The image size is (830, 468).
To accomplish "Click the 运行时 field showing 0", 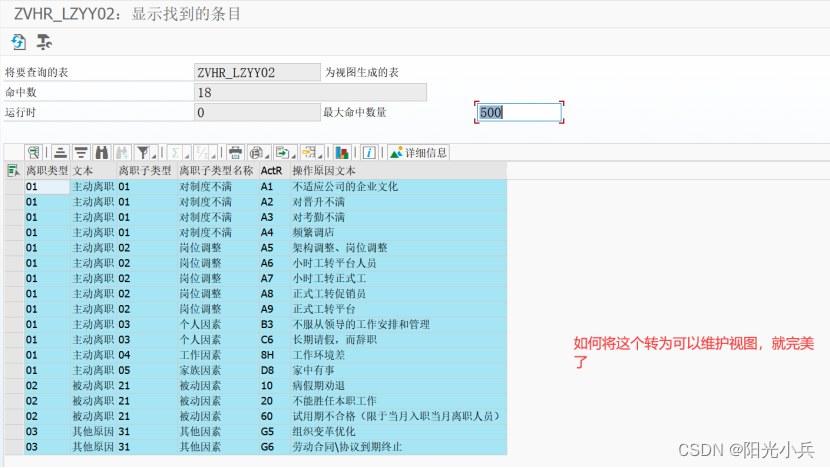I will click(257, 112).
